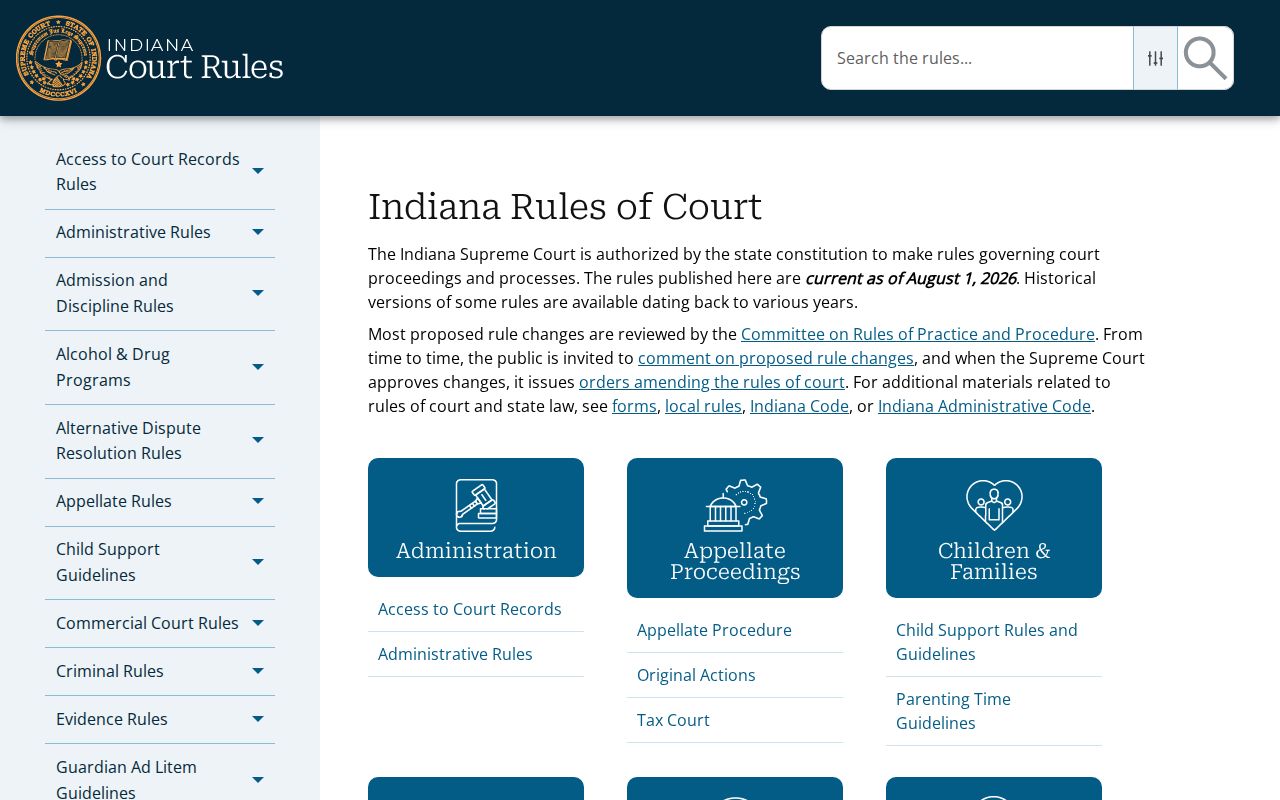Expand Access to Court Records Rules
Screen dimensions: 1280x800
pyautogui.click(x=258, y=171)
